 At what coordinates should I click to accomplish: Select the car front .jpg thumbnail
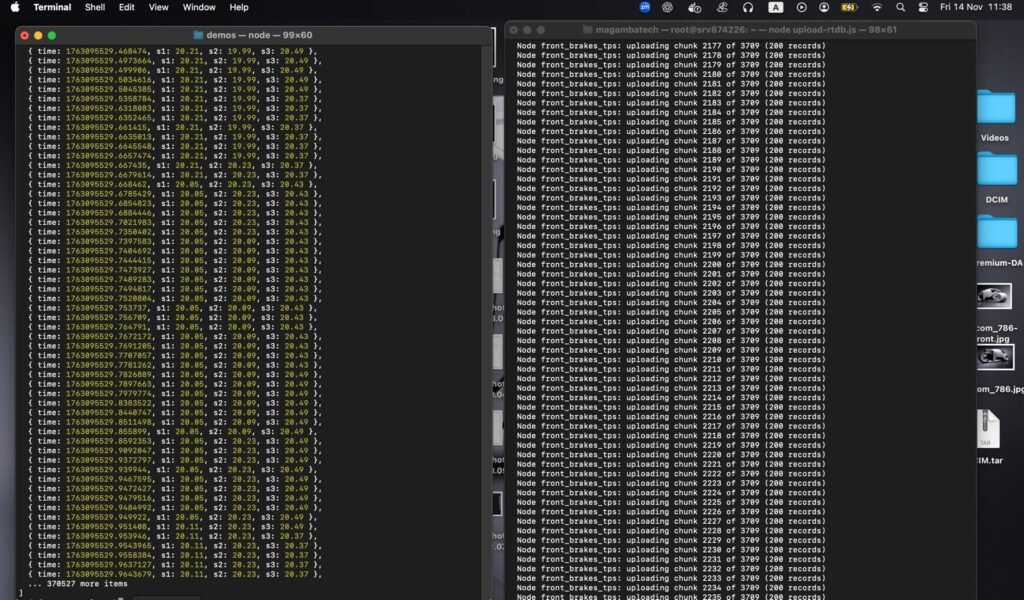point(995,296)
